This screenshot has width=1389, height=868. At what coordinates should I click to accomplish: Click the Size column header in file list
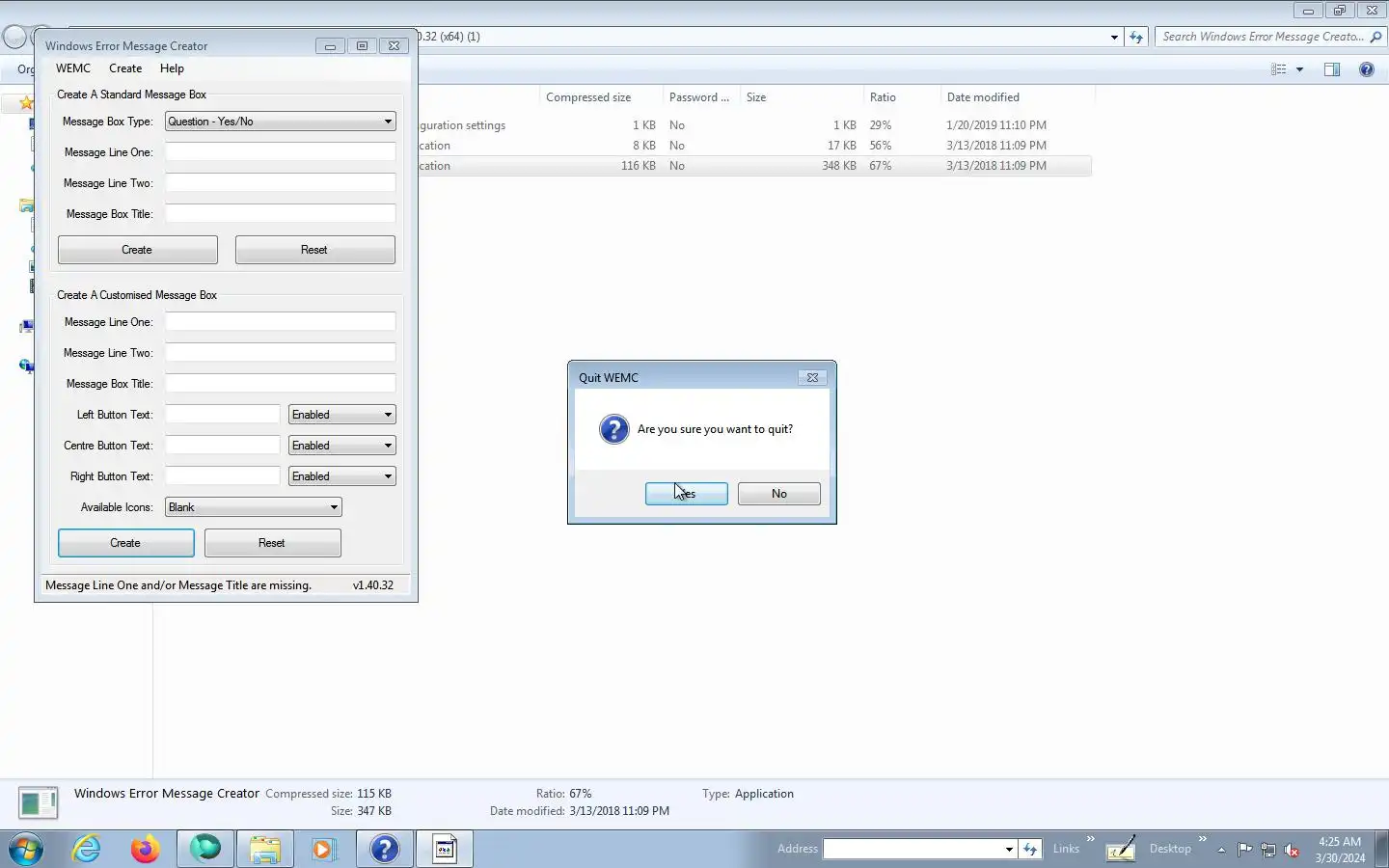(801, 97)
